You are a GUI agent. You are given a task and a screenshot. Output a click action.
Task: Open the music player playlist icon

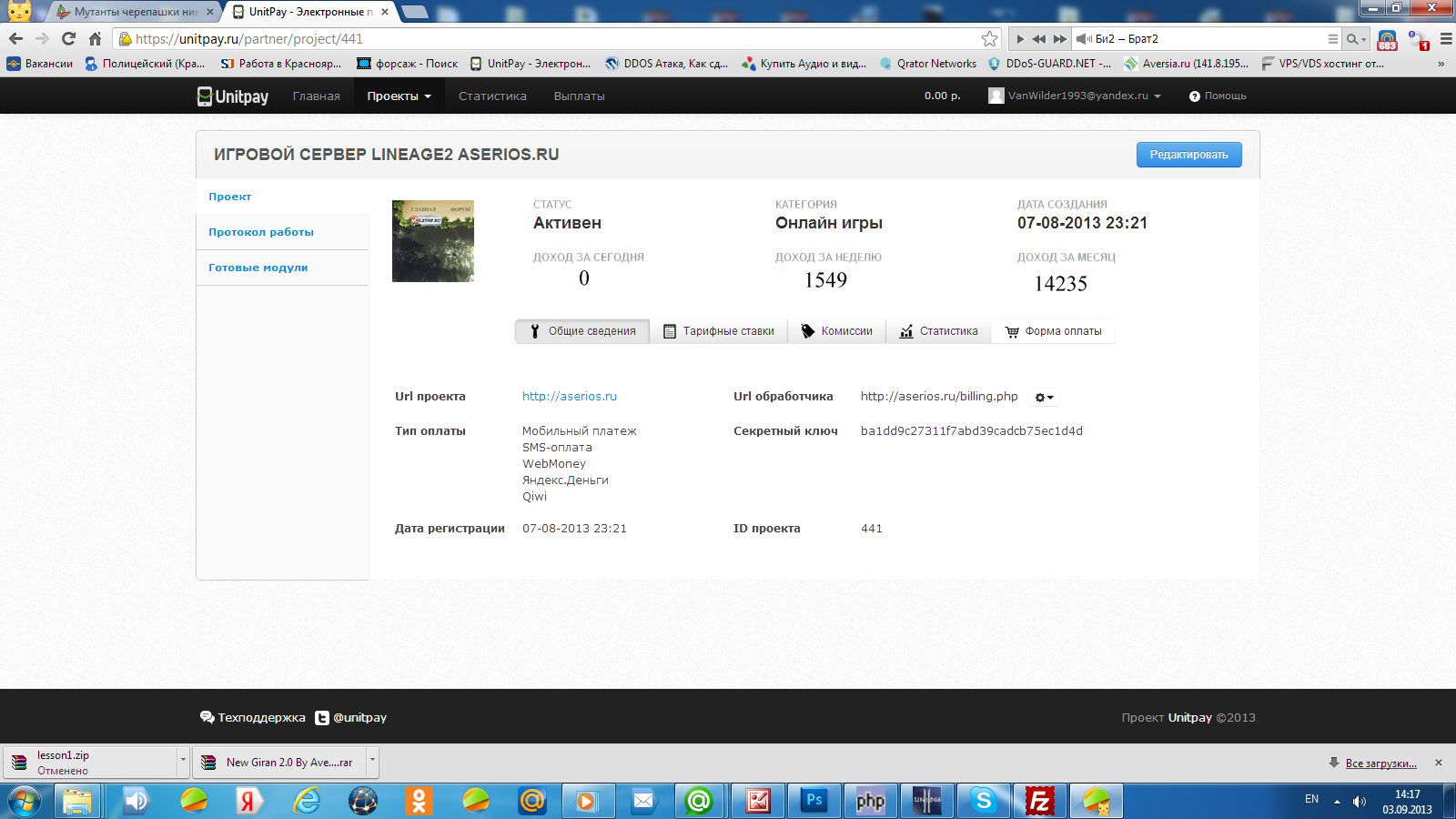click(x=1333, y=39)
